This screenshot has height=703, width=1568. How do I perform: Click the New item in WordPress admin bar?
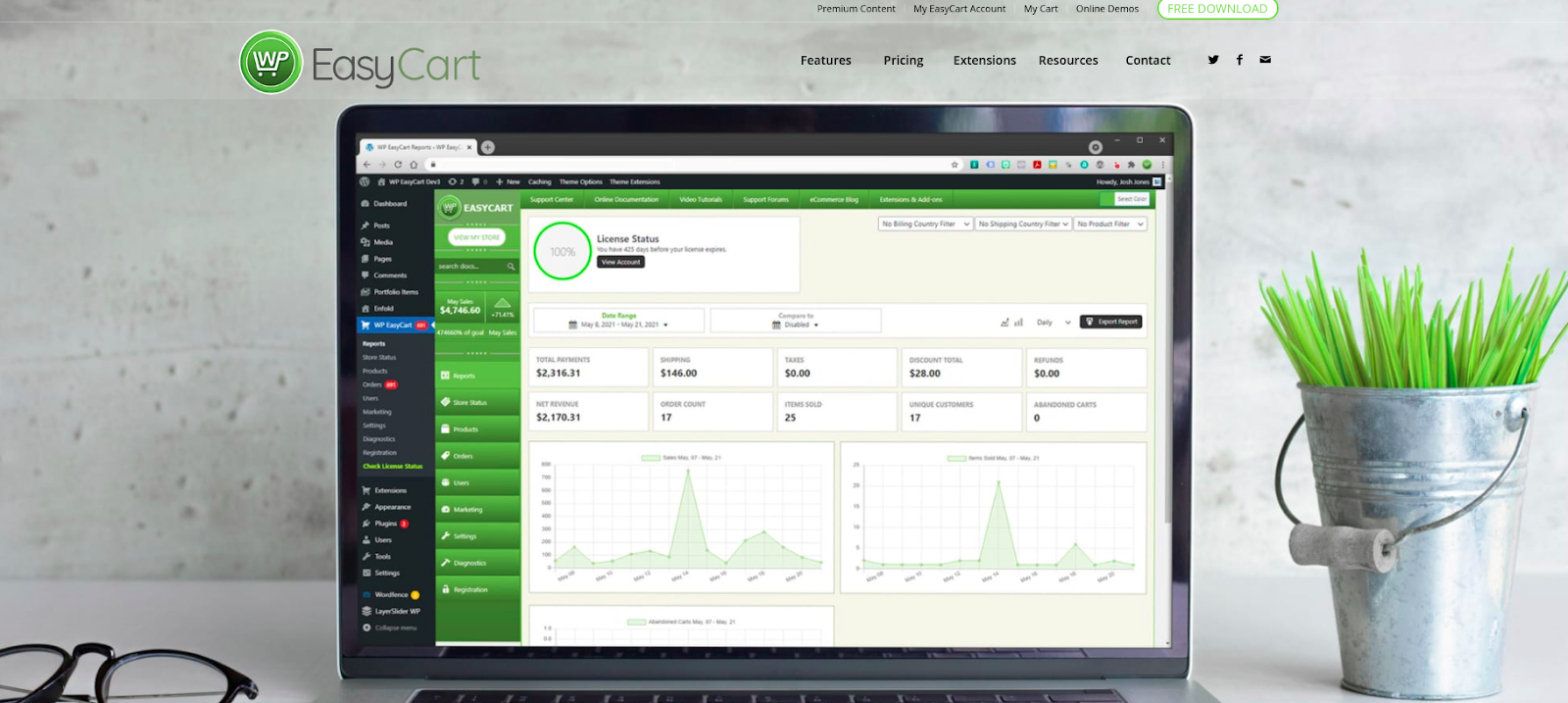click(508, 181)
